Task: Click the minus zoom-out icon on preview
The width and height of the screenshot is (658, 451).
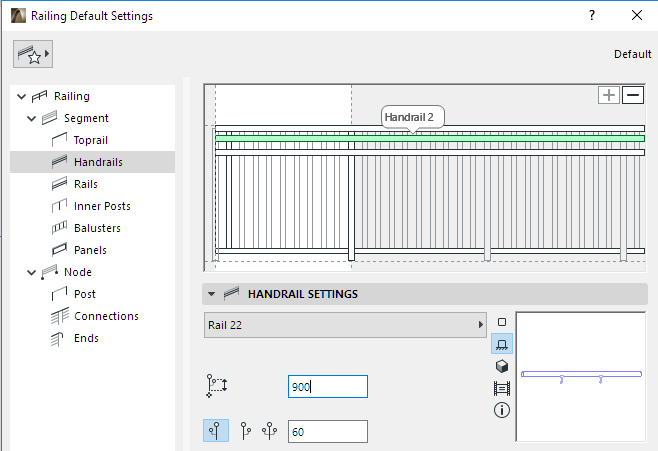Action: (633, 95)
